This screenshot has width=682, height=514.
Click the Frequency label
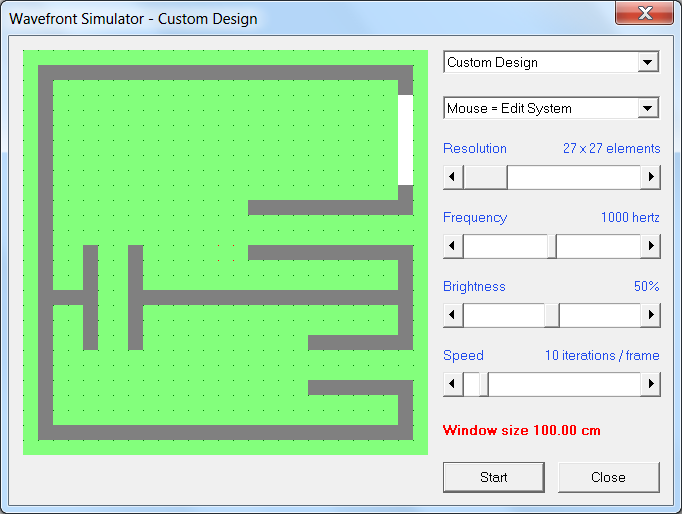pyautogui.click(x=475, y=217)
